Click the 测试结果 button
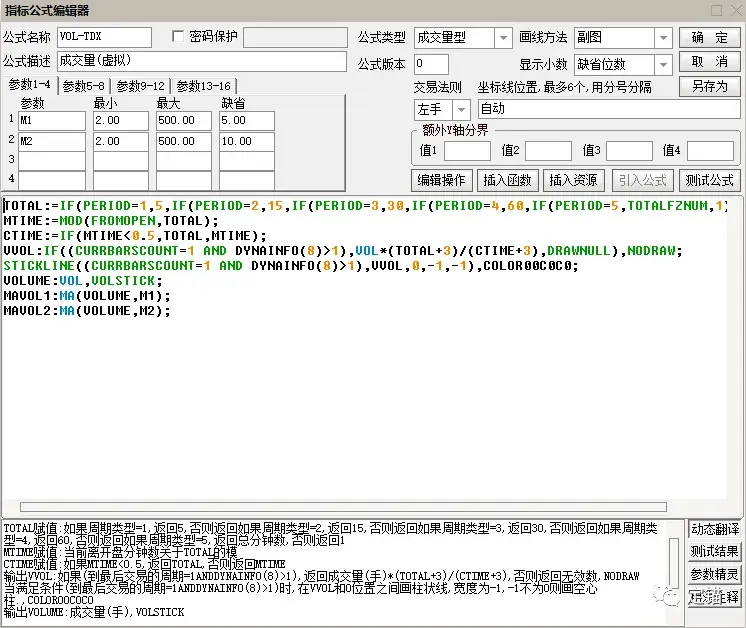The height and width of the screenshot is (628, 746). [x=715, y=551]
